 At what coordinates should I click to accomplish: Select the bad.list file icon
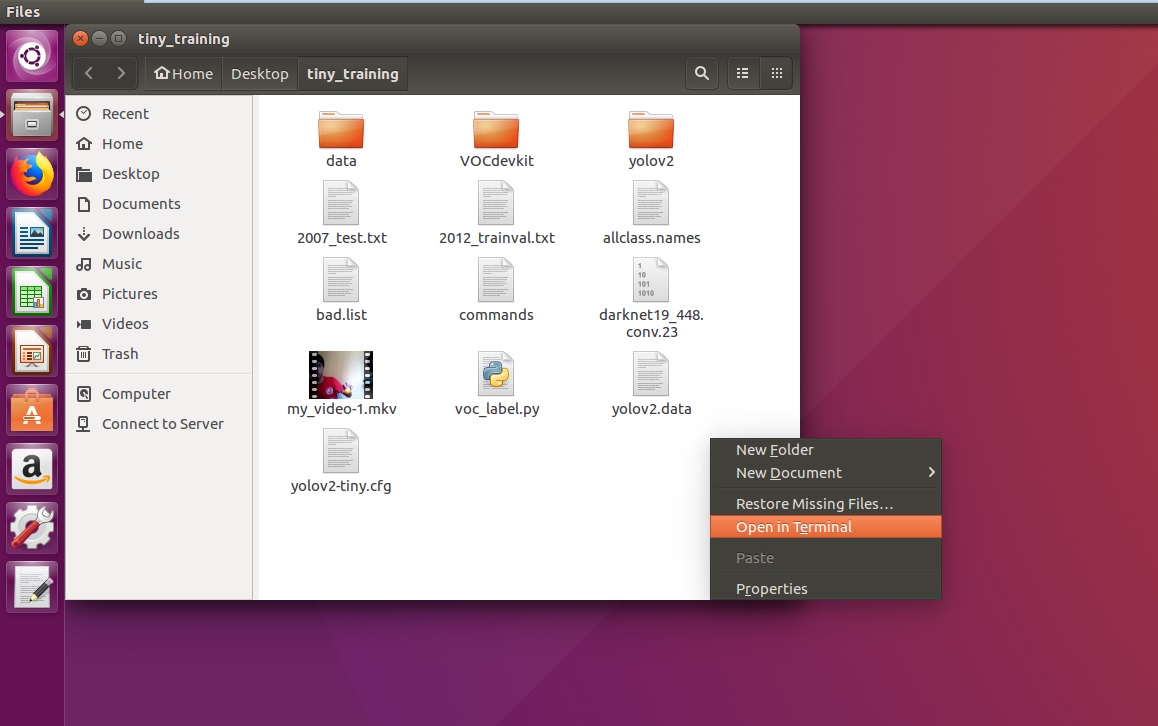tap(340, 280)
